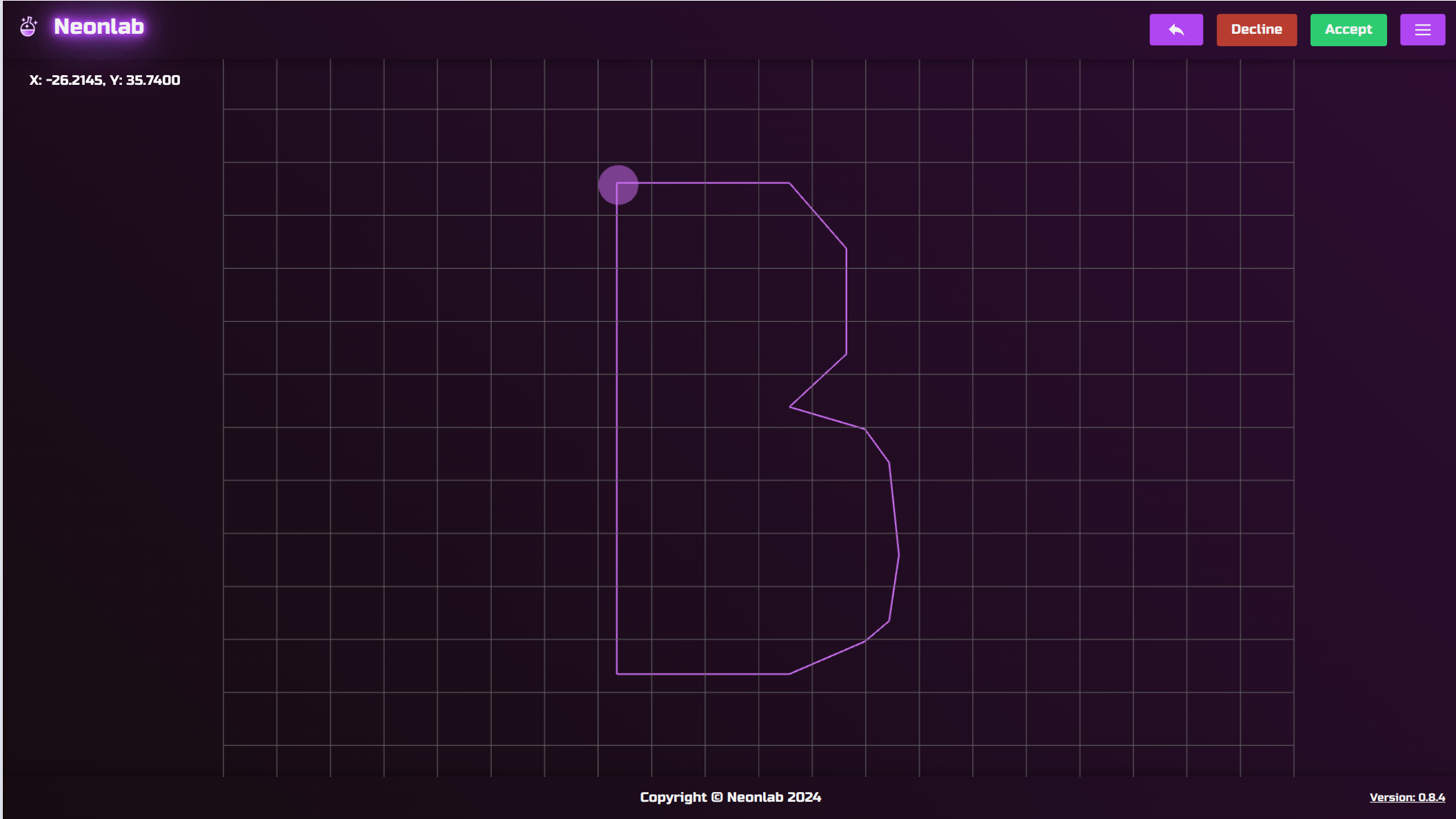Select the right end vertex of the bottom edge
Image resolution: width=1456 pixels, height=819 pixels.
coord(789,674)
